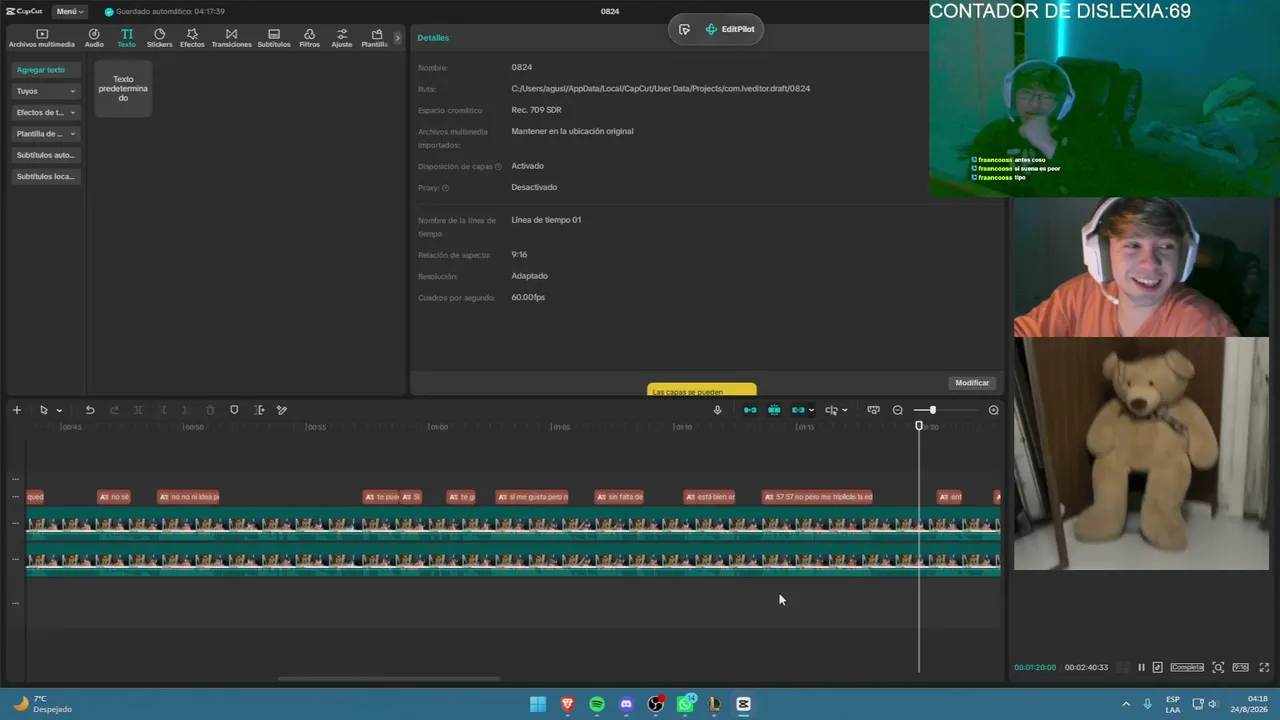The image size is (1280, 720).
Task: Click the microphone record voiceover icon
Action: coord(717,410)
